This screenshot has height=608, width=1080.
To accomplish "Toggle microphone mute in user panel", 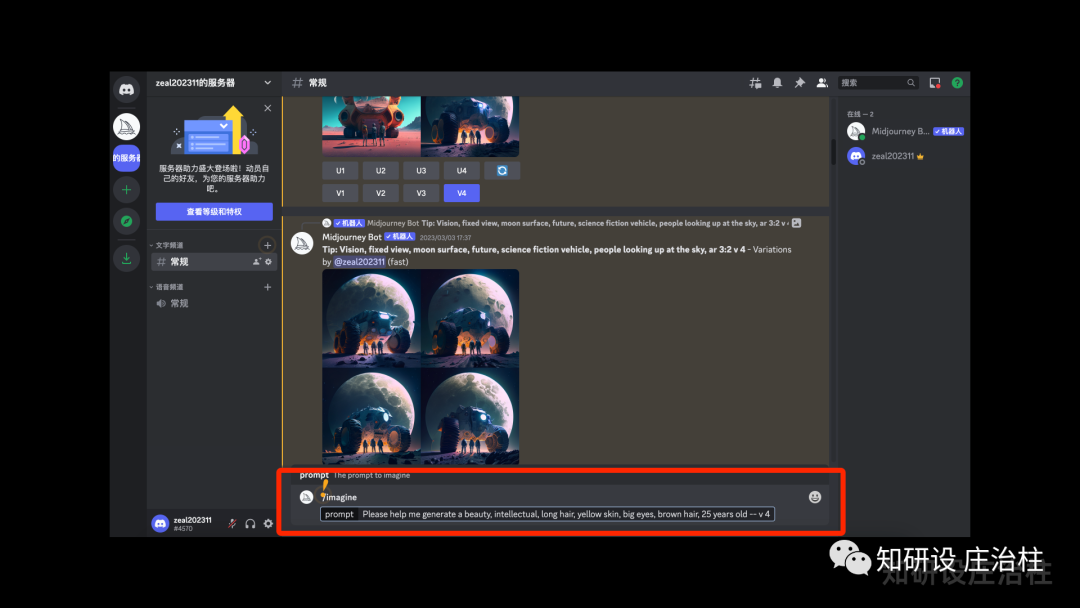I will [232, 524].
